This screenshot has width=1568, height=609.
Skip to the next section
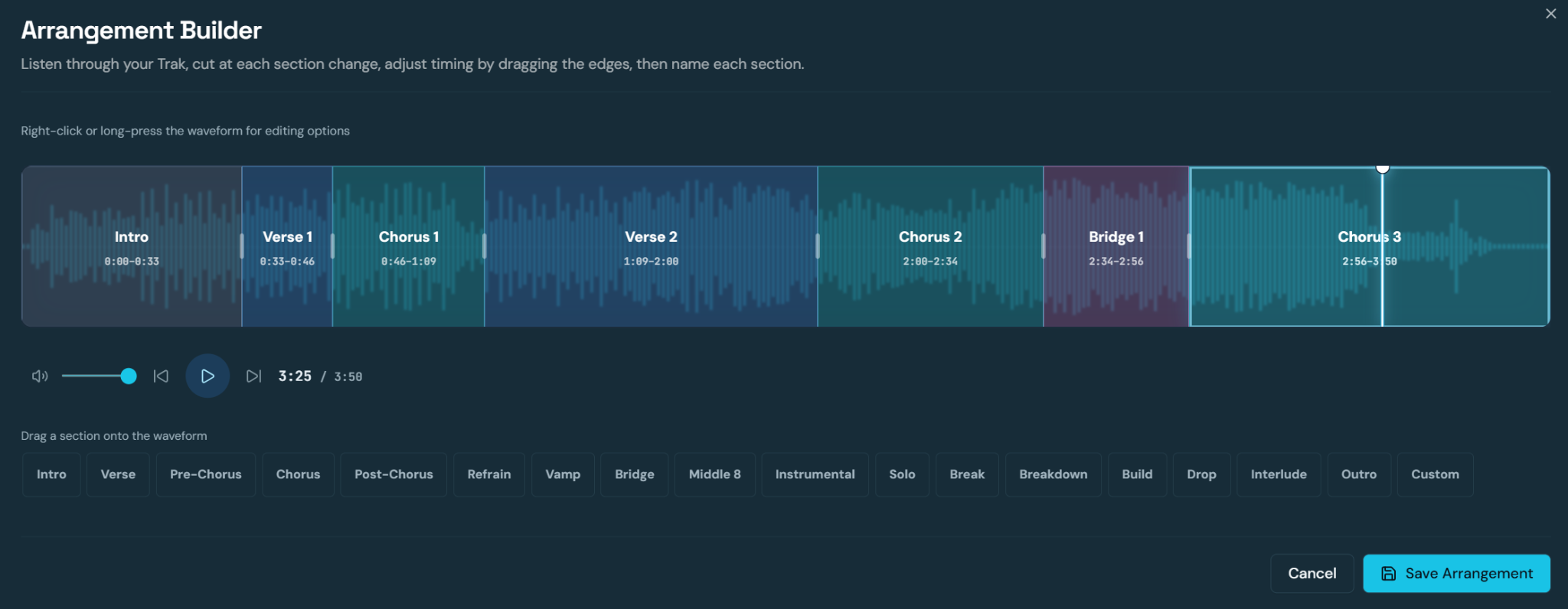click(x=253, y=376)
